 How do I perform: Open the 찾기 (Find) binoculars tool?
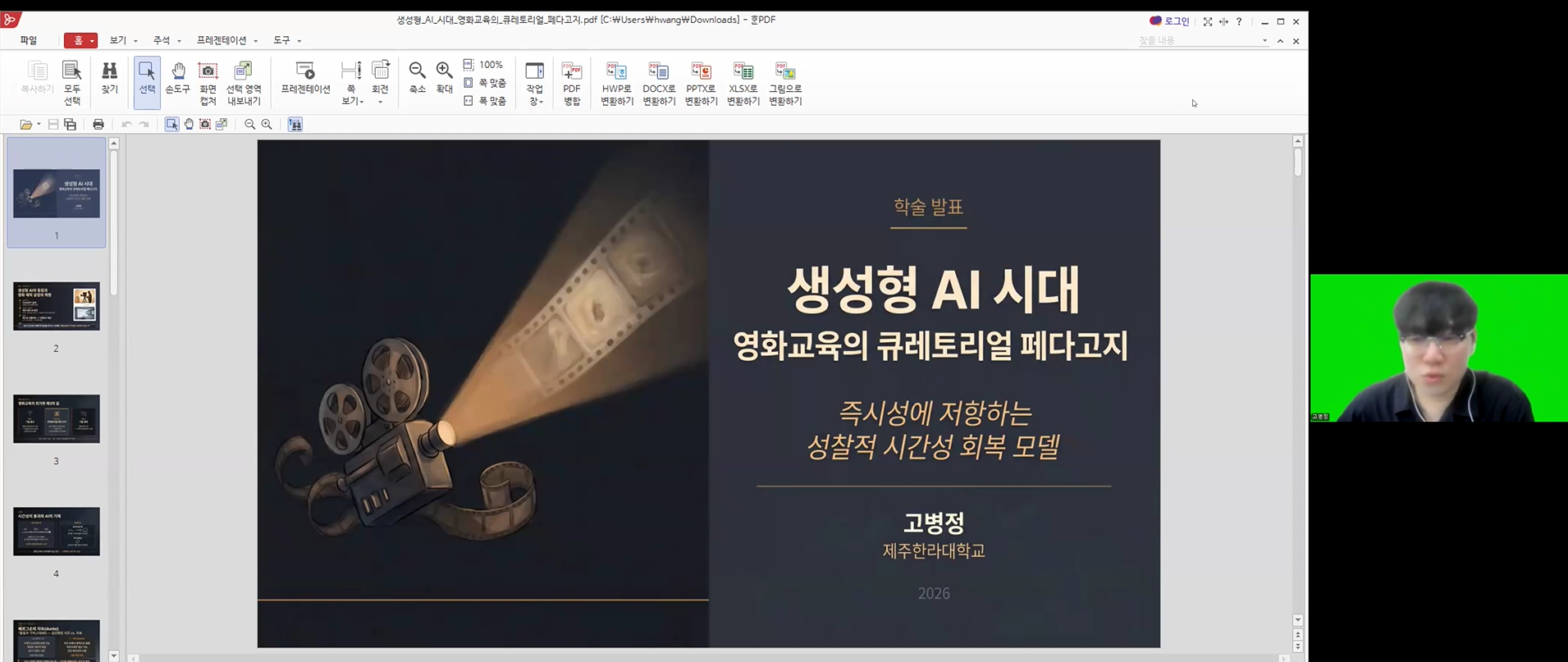(109, 77)
